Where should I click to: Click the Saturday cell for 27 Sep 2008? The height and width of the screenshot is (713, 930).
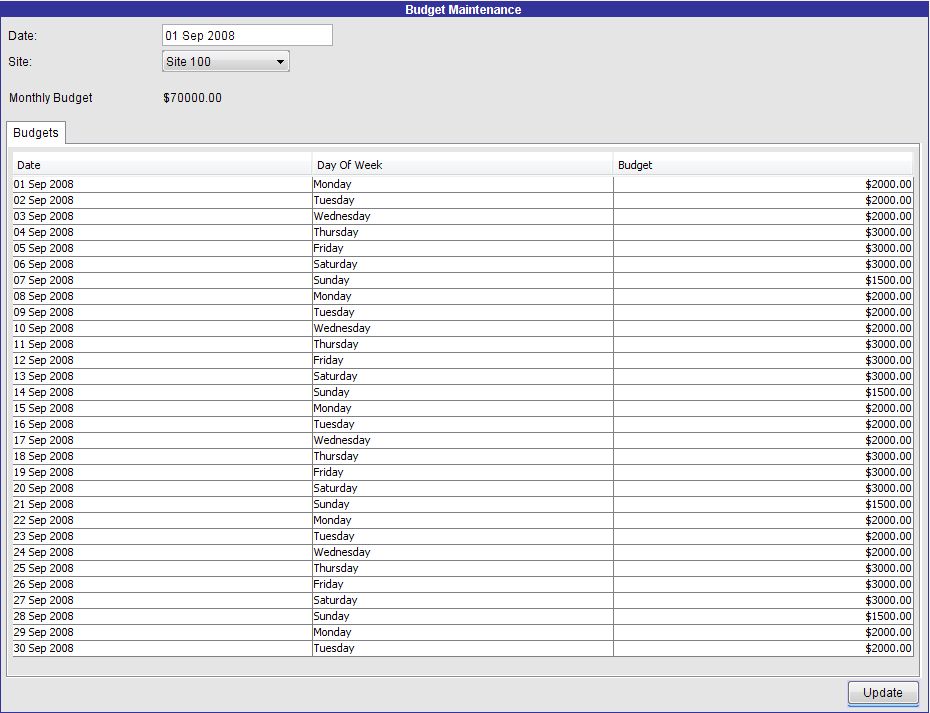coord(335,600)
